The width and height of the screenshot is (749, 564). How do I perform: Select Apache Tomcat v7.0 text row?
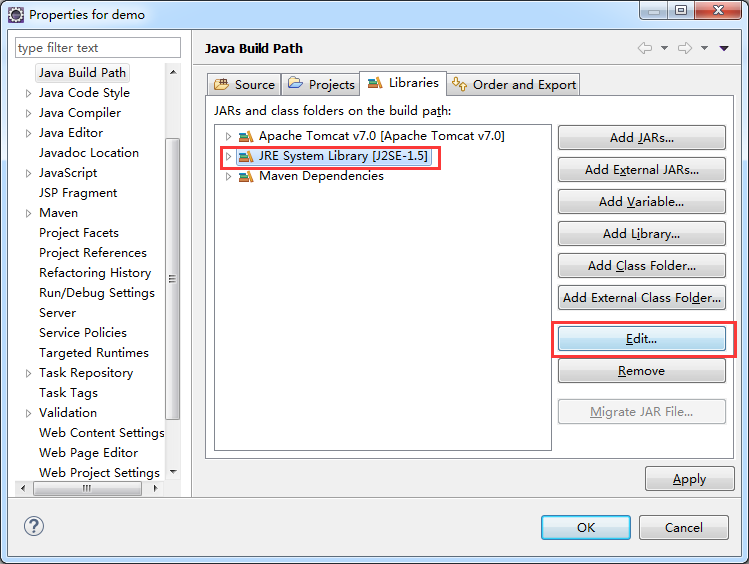tap(382, 136)
